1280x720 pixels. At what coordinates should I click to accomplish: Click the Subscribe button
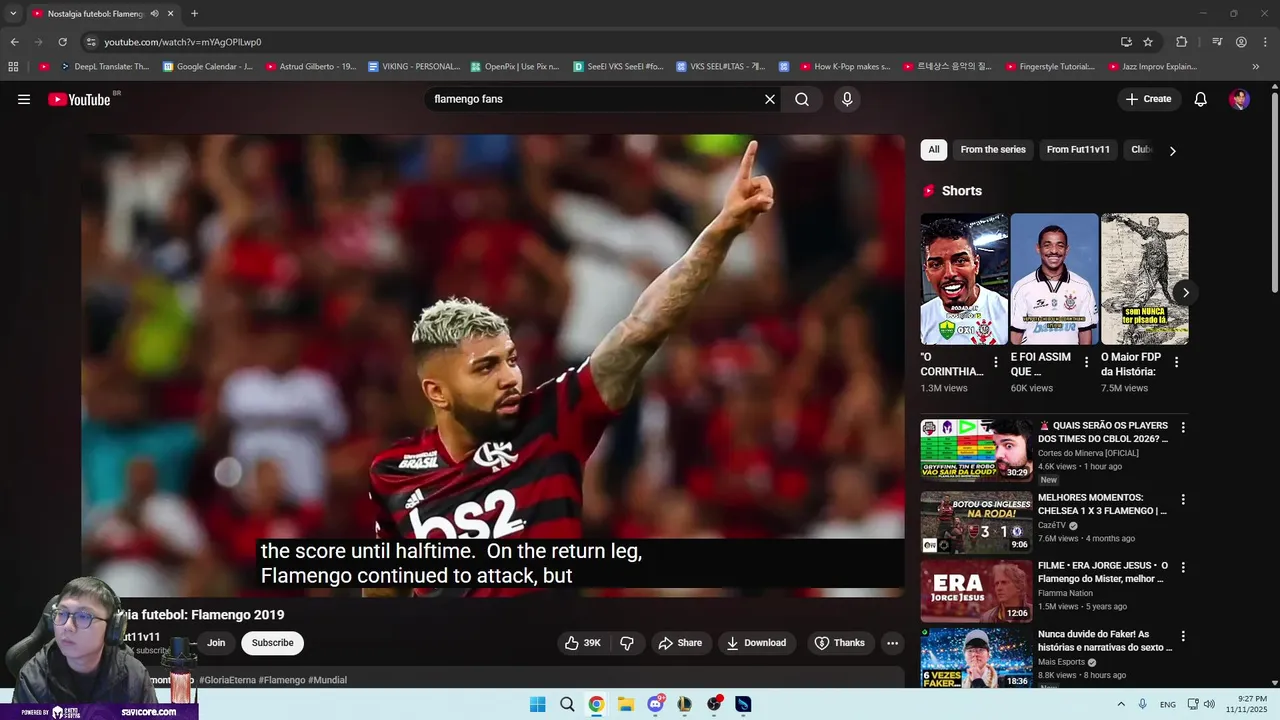coord(272,643)
